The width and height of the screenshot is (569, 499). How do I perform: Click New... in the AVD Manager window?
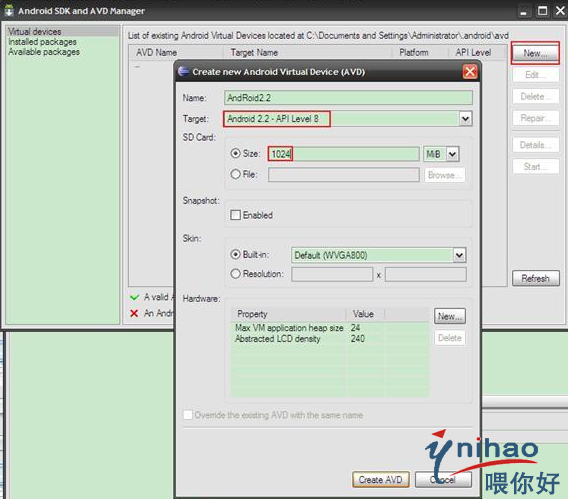pos(535,53)
